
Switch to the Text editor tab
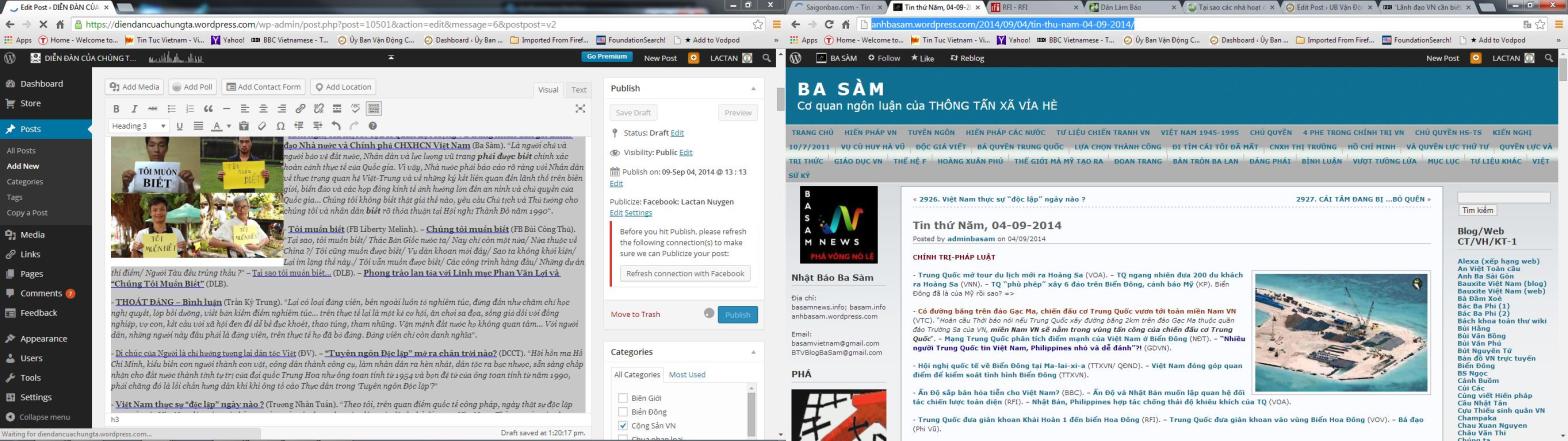coord(578,89)
